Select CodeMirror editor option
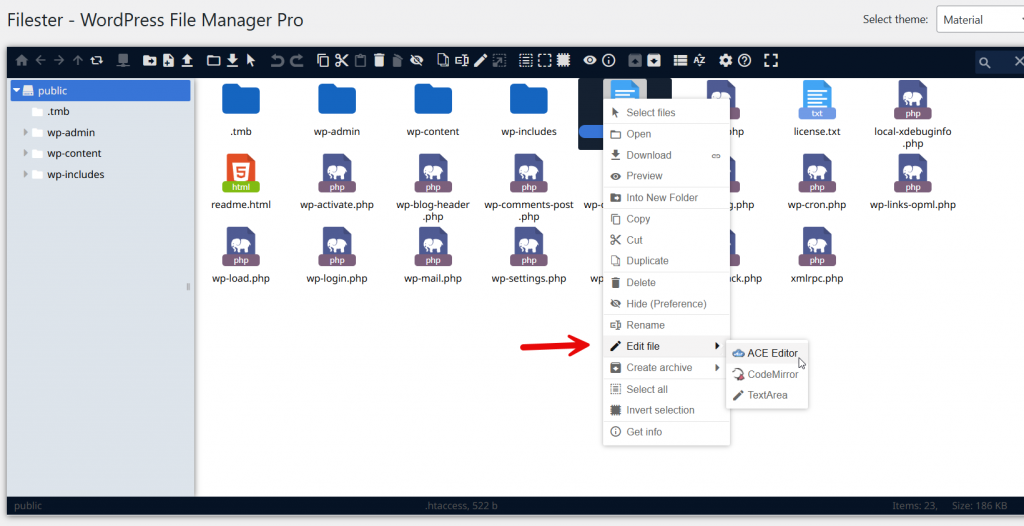The width and height of the screenshot is (1024, 526). pyautogui.click(x=772, y=374)
